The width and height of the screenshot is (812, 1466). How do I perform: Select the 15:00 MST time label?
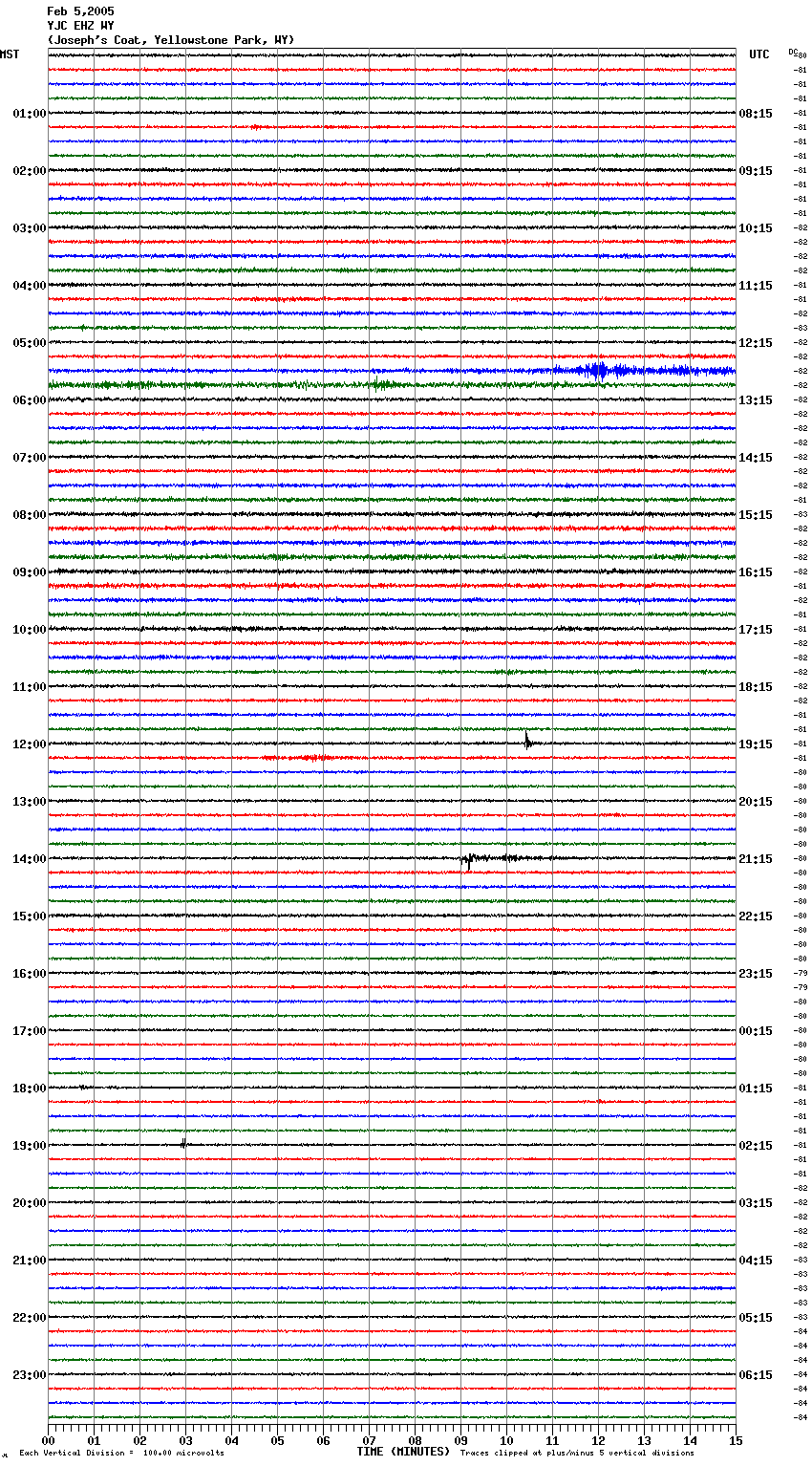[30, 916]
